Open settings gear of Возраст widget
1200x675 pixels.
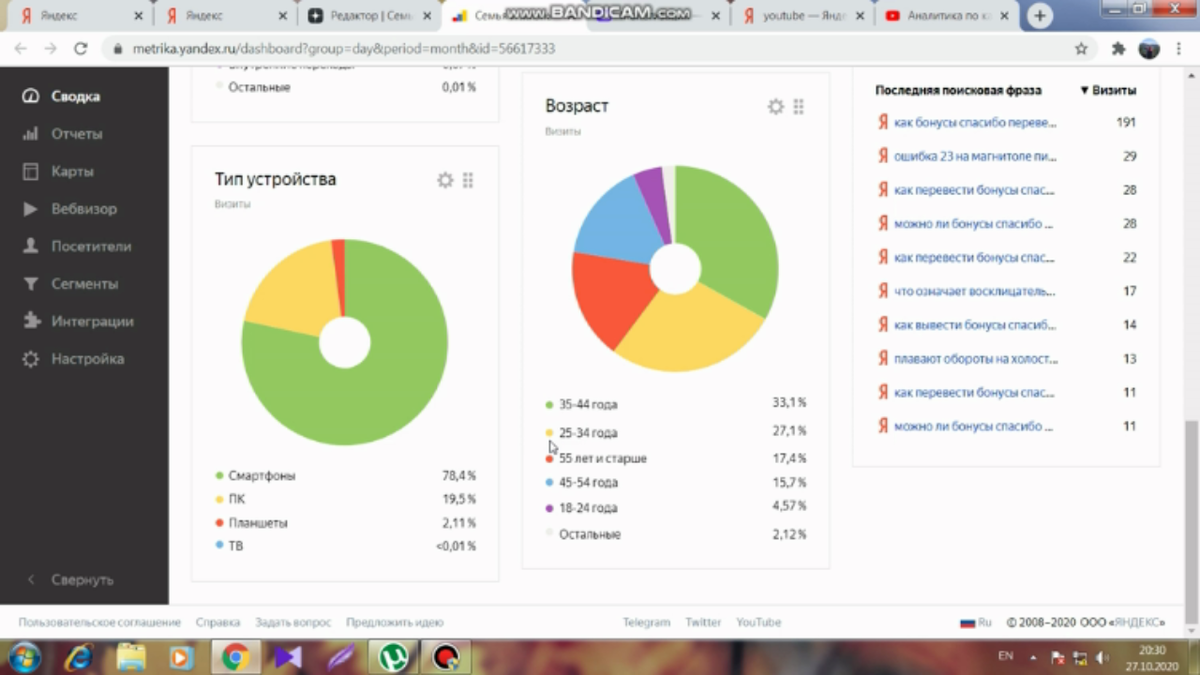(776, 106)
